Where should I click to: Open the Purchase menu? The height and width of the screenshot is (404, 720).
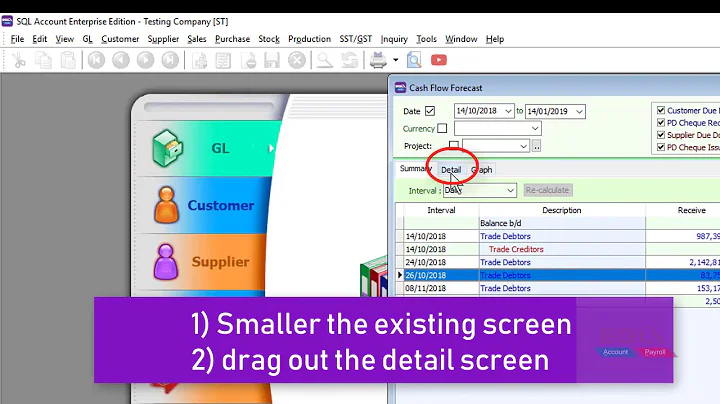(232, 39)
